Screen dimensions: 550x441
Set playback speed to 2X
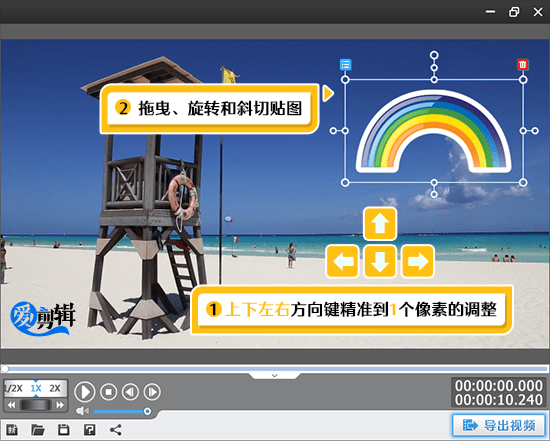pyautogui.click(x=55, y=388)
